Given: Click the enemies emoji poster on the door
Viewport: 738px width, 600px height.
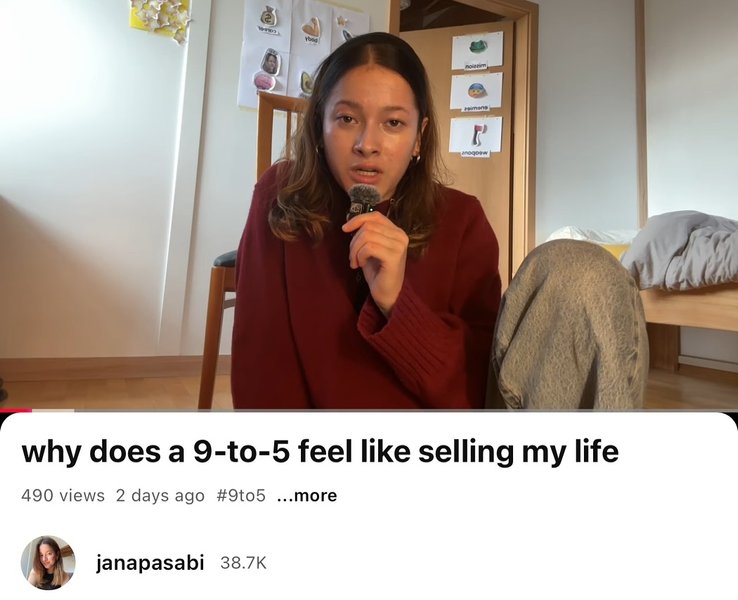Looking at the screenshot, I should pyautogui.click(x=476, y=92).
